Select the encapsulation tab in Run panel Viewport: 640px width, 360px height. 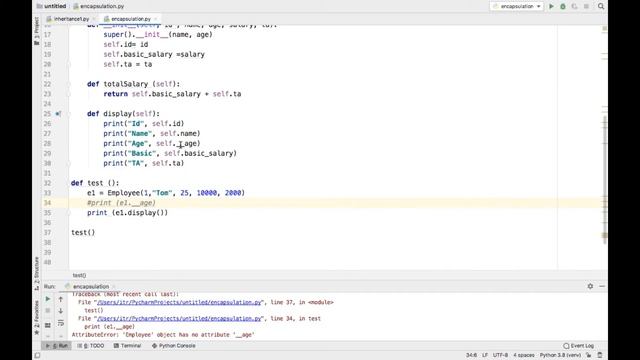coord(91,287)
